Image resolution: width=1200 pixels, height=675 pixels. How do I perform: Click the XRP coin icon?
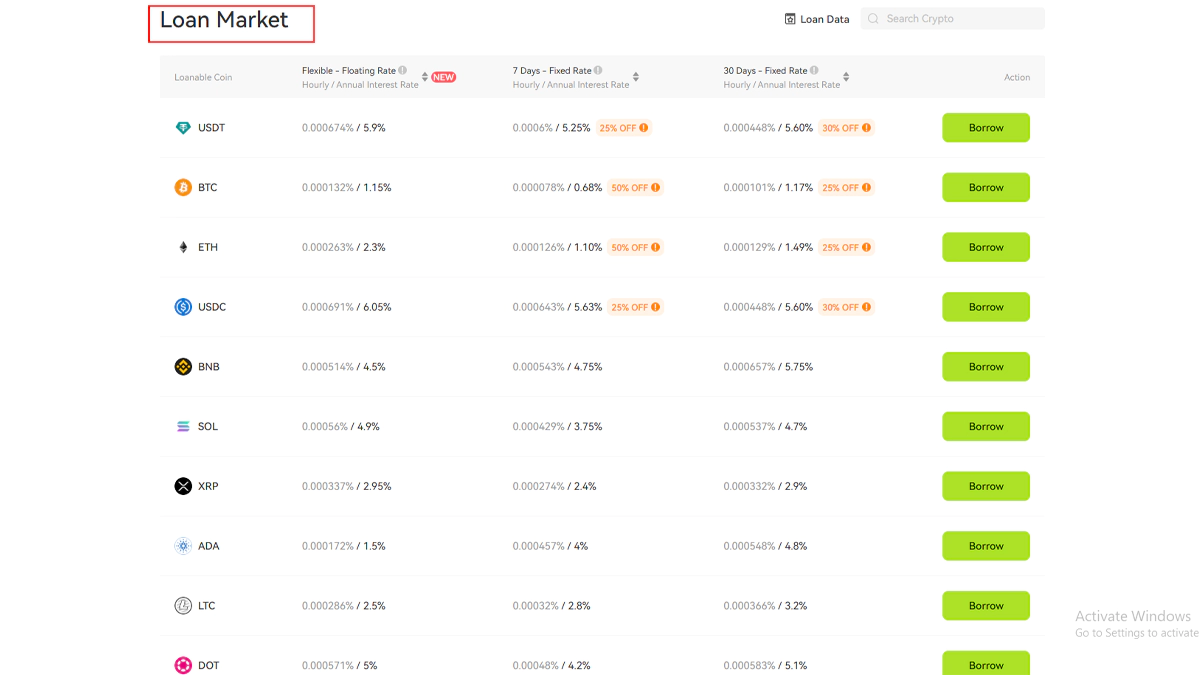183,486
